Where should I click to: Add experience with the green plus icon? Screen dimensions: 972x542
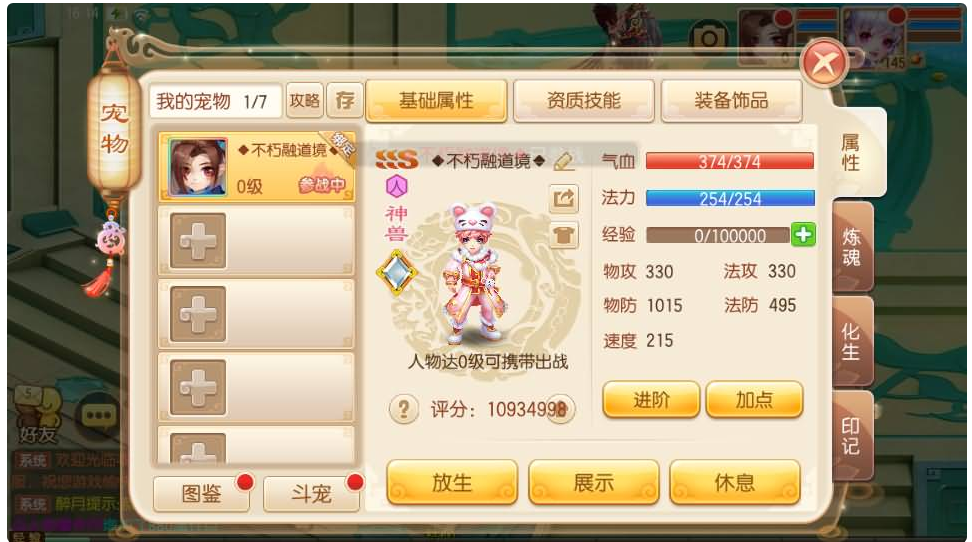point(803,234)
